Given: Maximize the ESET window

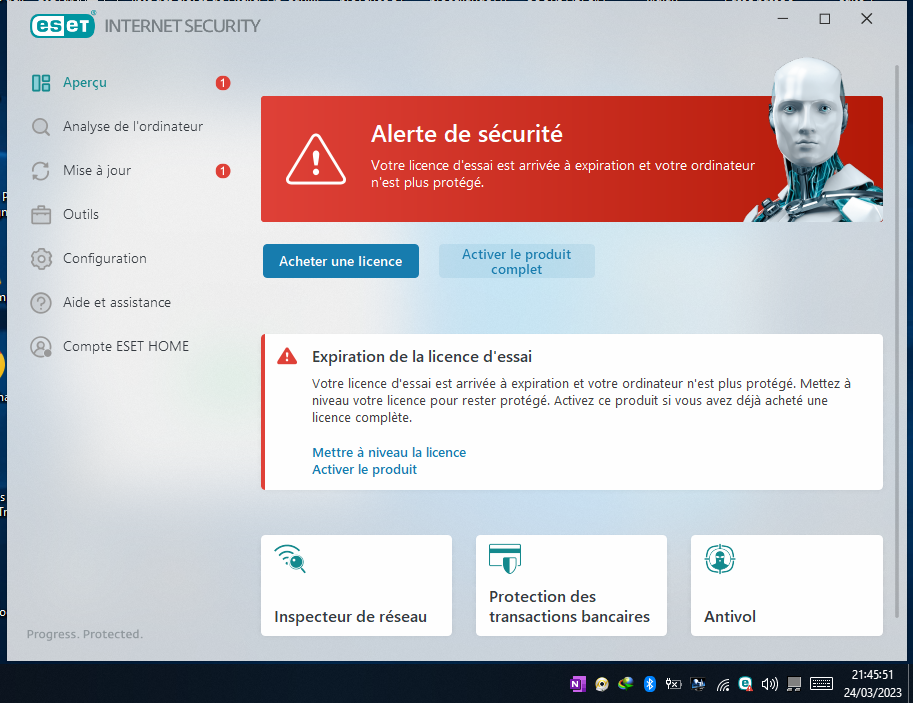Looking at the screenshot, I should pos(825,19).
